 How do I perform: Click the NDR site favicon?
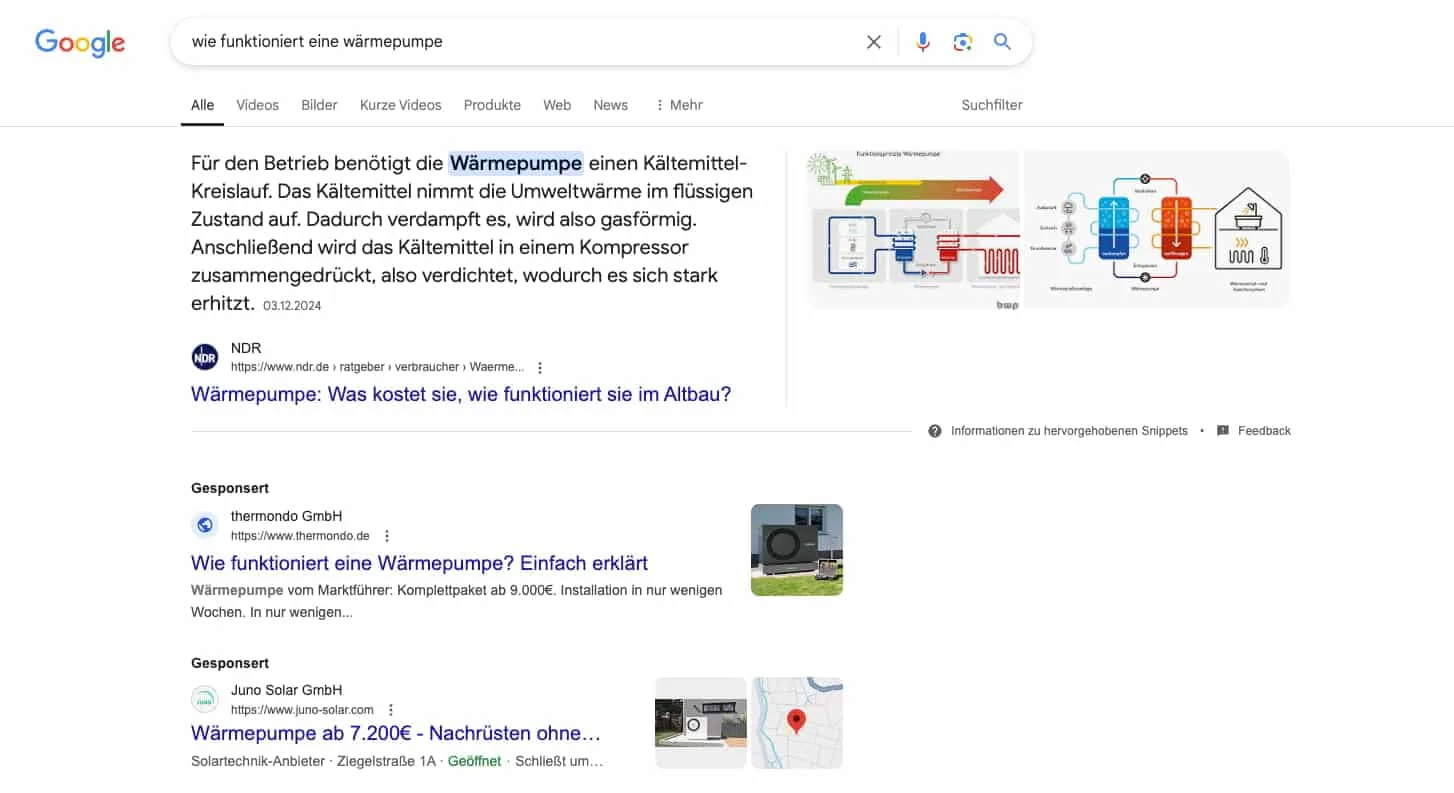click(x=205, y=357)
